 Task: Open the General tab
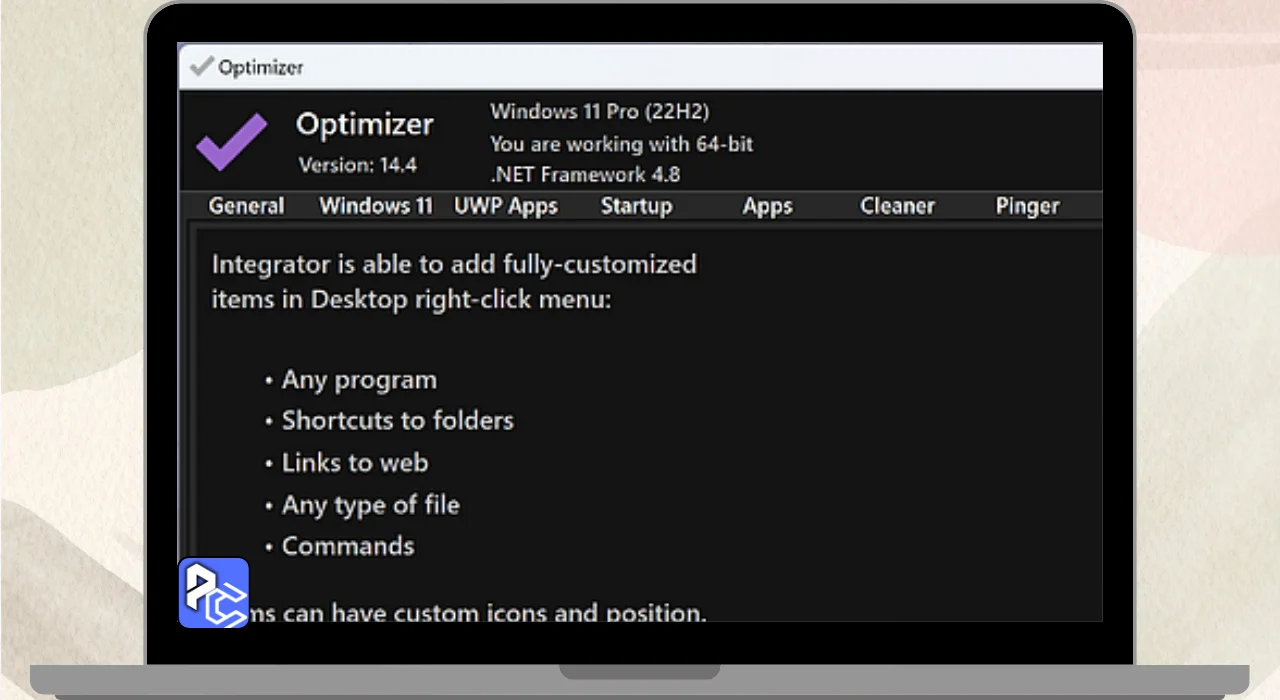(x=246, y=206)
